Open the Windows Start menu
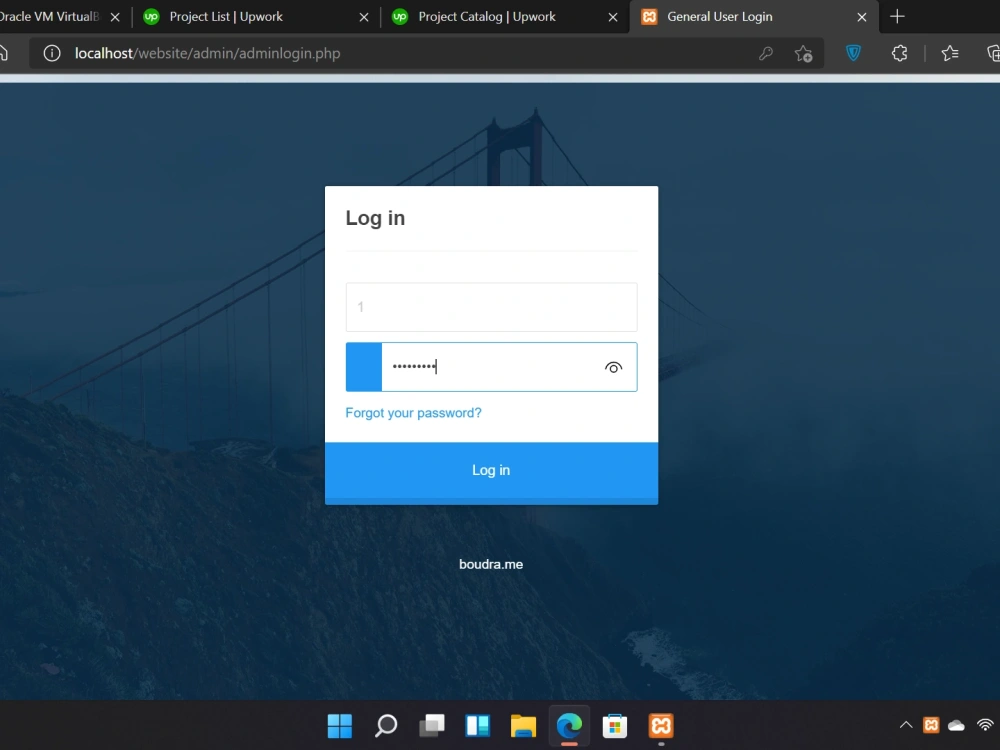The image size is (1000, 750). [x=339, y=726]
